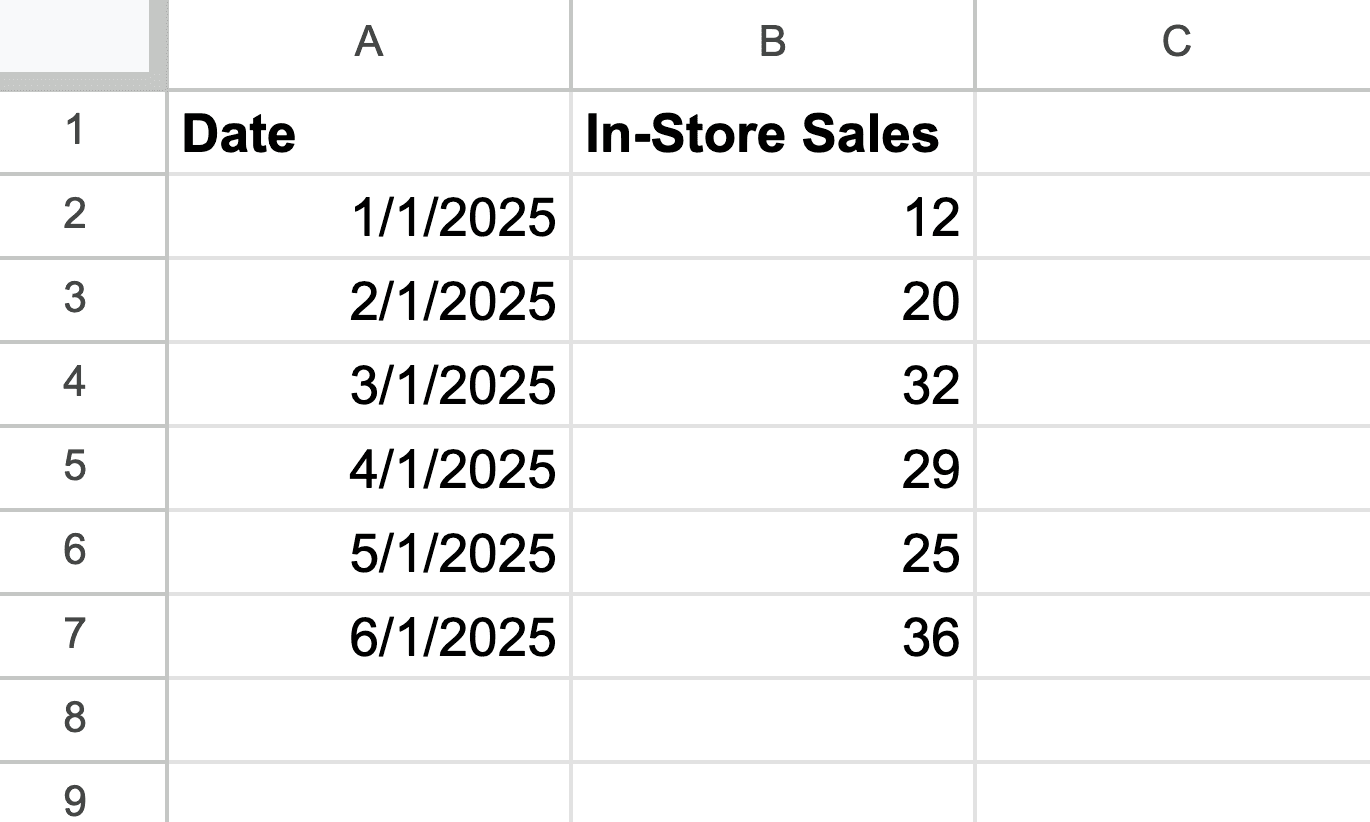Select row 7 header

[75, 636]
